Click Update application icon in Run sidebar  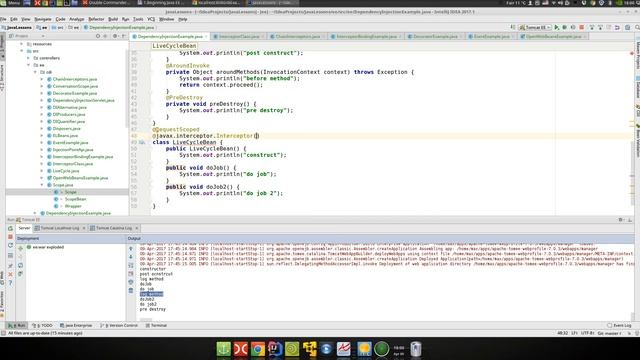coord(11,245)
